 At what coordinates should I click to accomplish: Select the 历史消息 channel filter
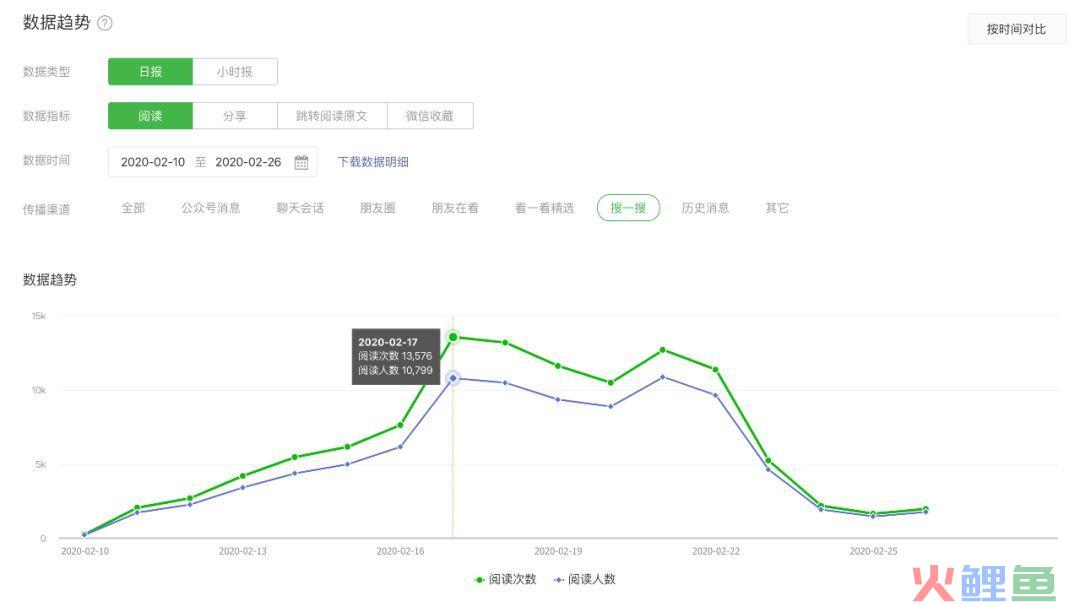coord(705,208)
